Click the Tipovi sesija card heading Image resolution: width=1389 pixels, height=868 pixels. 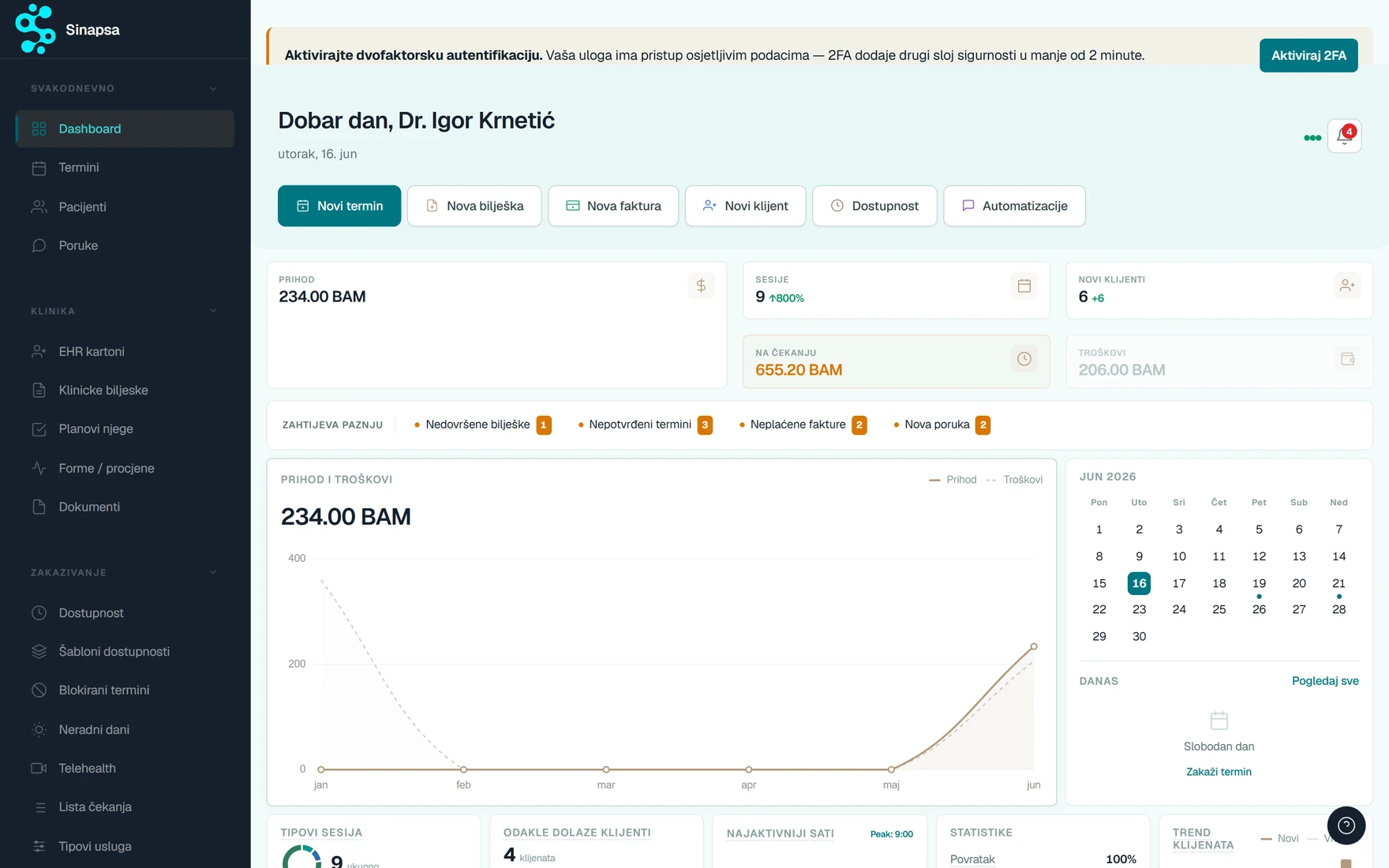pyautogui.click(x=321, y=832)
